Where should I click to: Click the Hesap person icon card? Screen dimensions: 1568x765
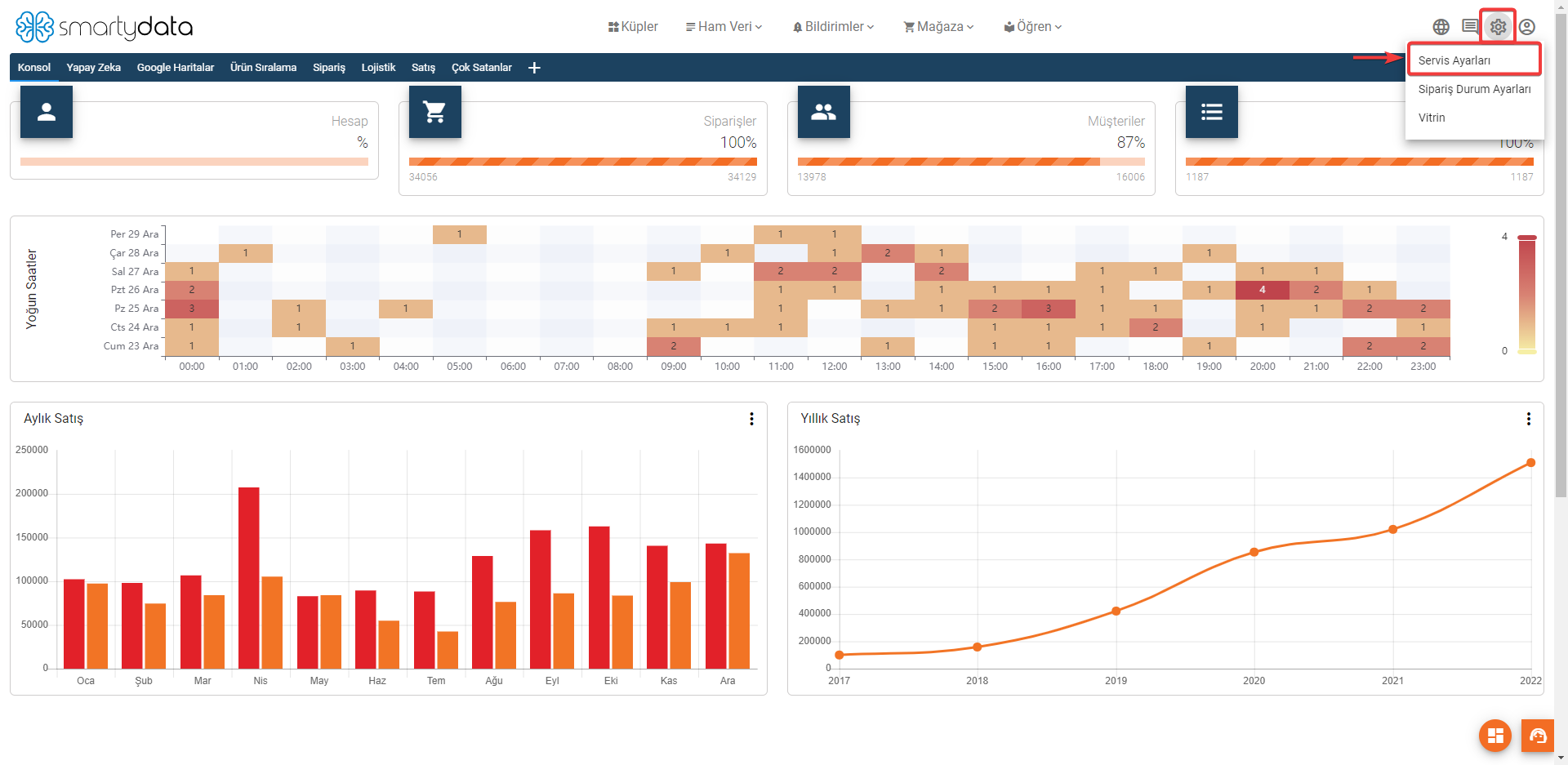[47, 112]
